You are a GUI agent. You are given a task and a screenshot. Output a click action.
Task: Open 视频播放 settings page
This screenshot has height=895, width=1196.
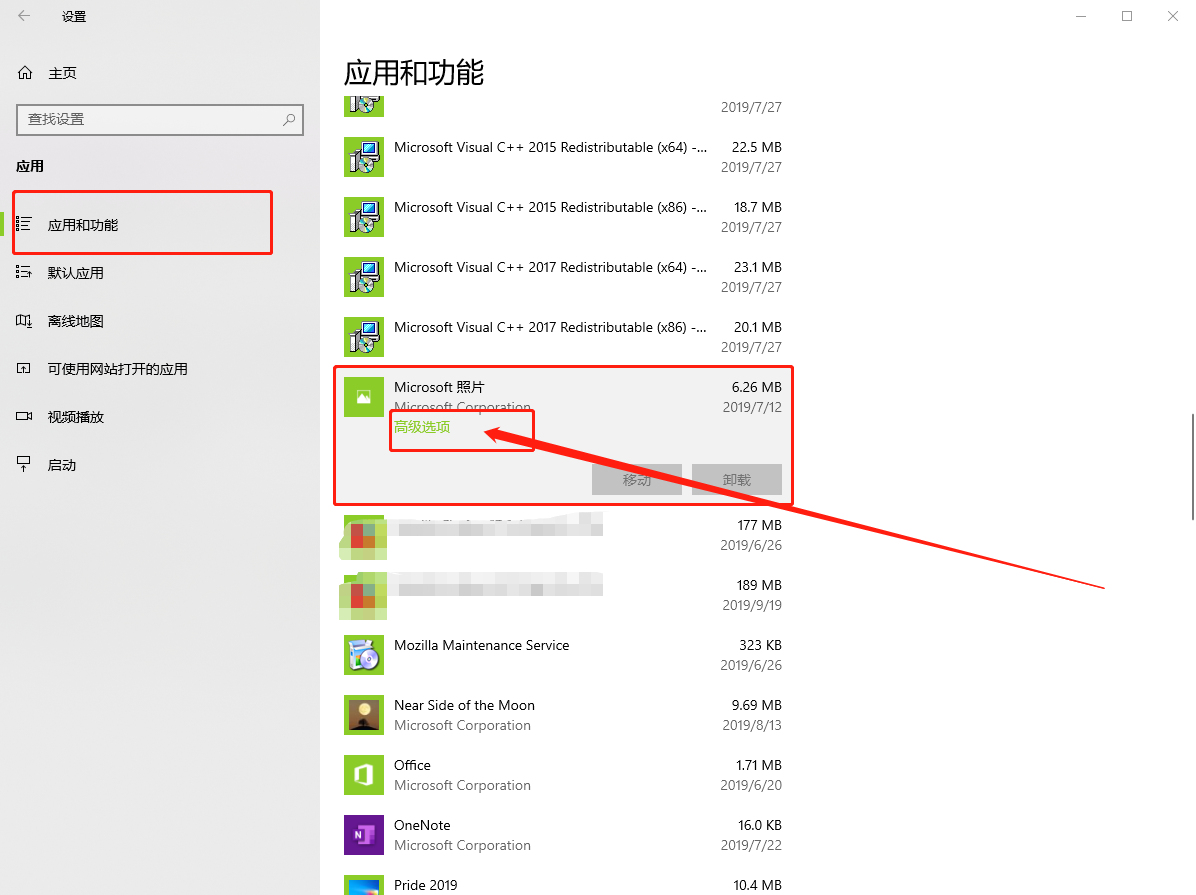coord(76,417)
